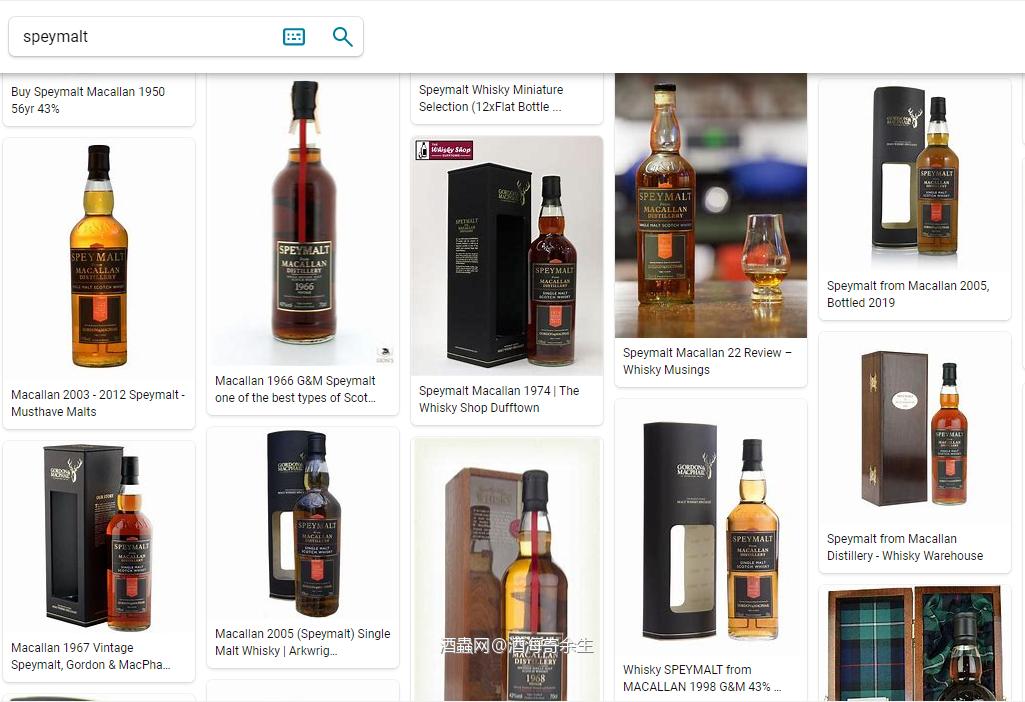Screen dimensions: 1025x702
Task: Open Speymalt Macallan 2005, Bottled 2019 caption
Action: click(908, 294)
